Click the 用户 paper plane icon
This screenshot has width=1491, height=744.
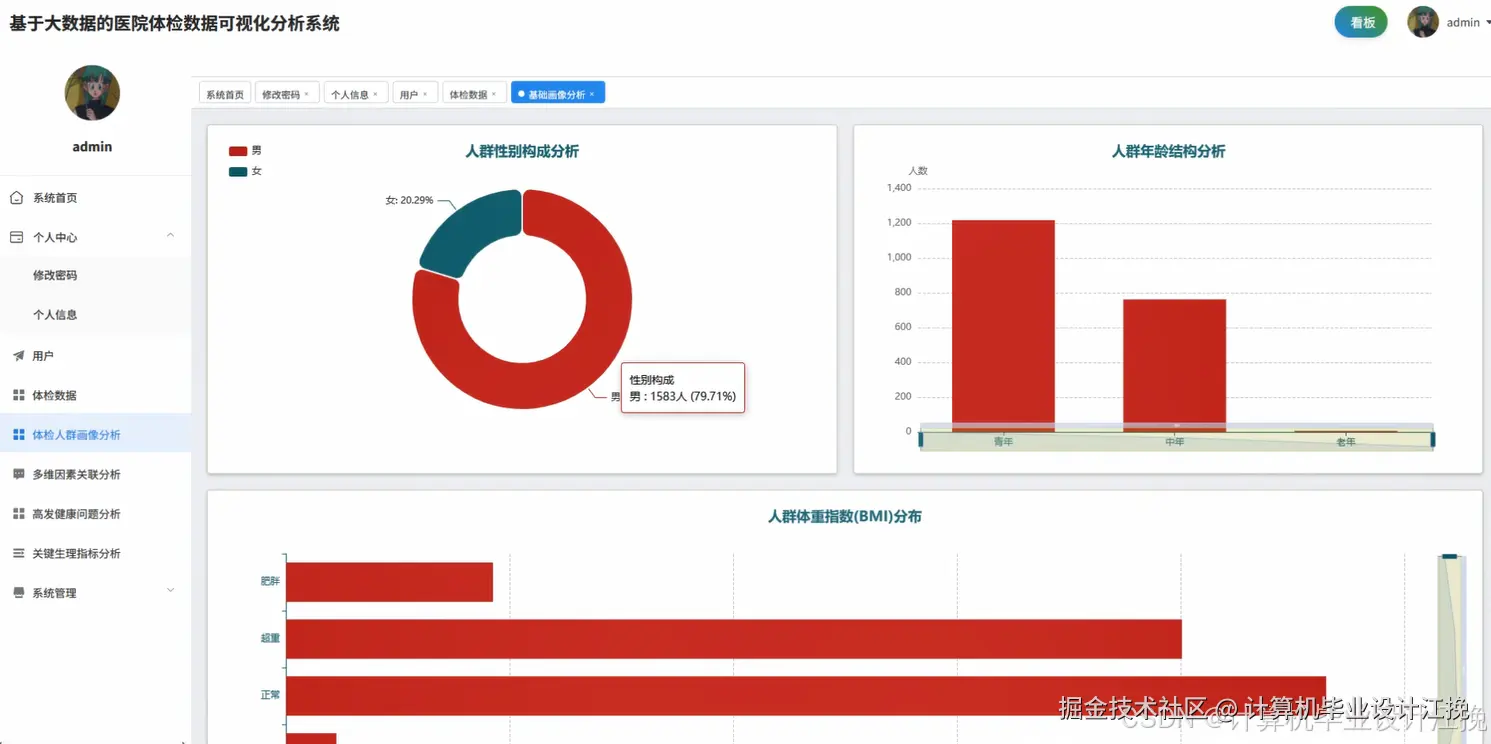click(x=17, y=356)
